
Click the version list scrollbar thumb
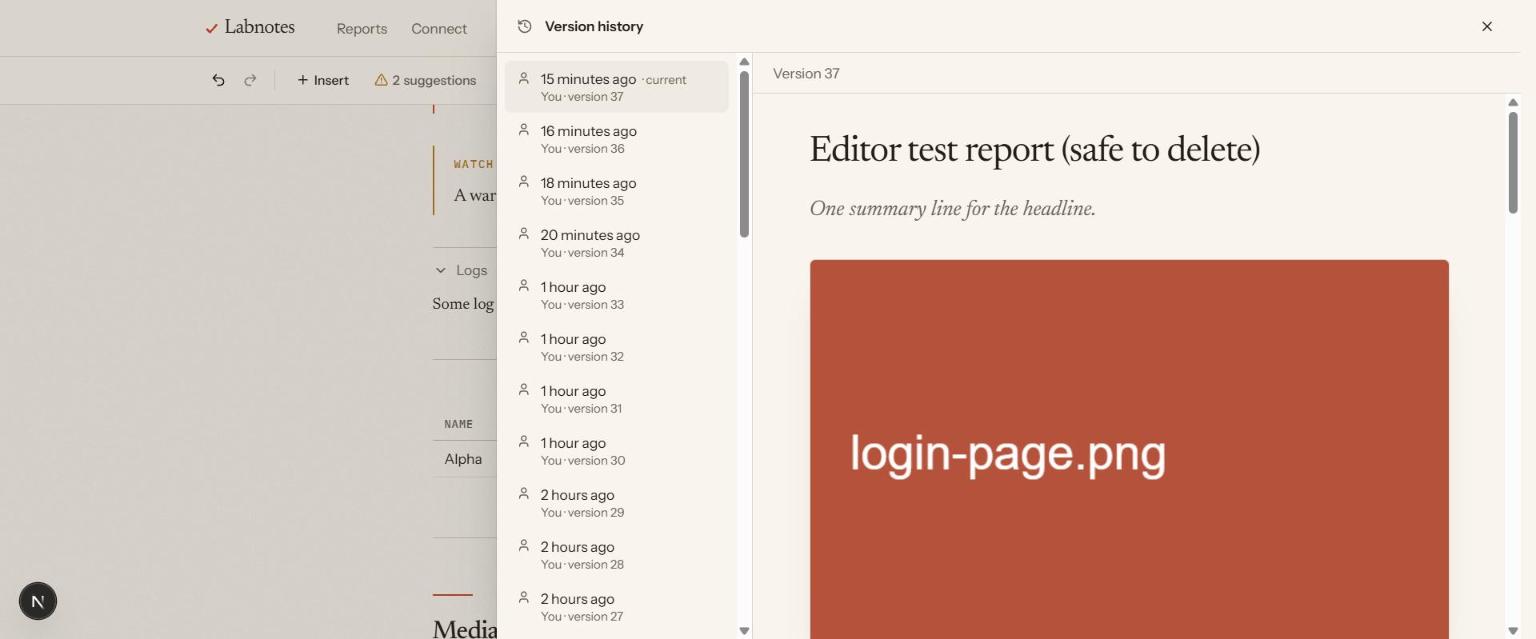tap(744, 154)
